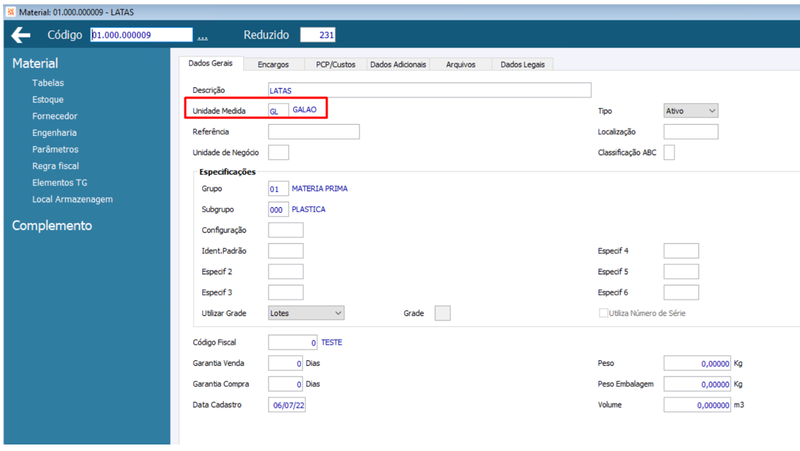Switch to the Encargos tab
Image resolution: width=800 pixels, height=451 pixels.
click(273, 64)
